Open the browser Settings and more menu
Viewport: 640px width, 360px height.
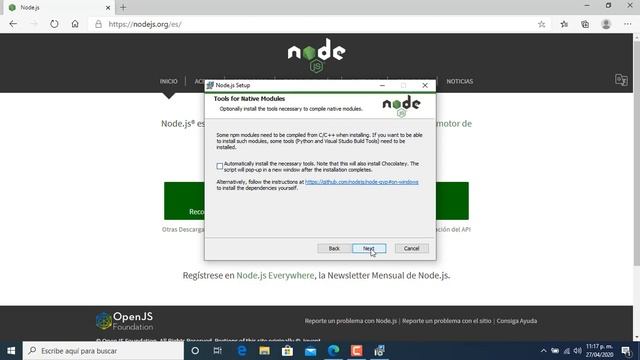(628, 24)
